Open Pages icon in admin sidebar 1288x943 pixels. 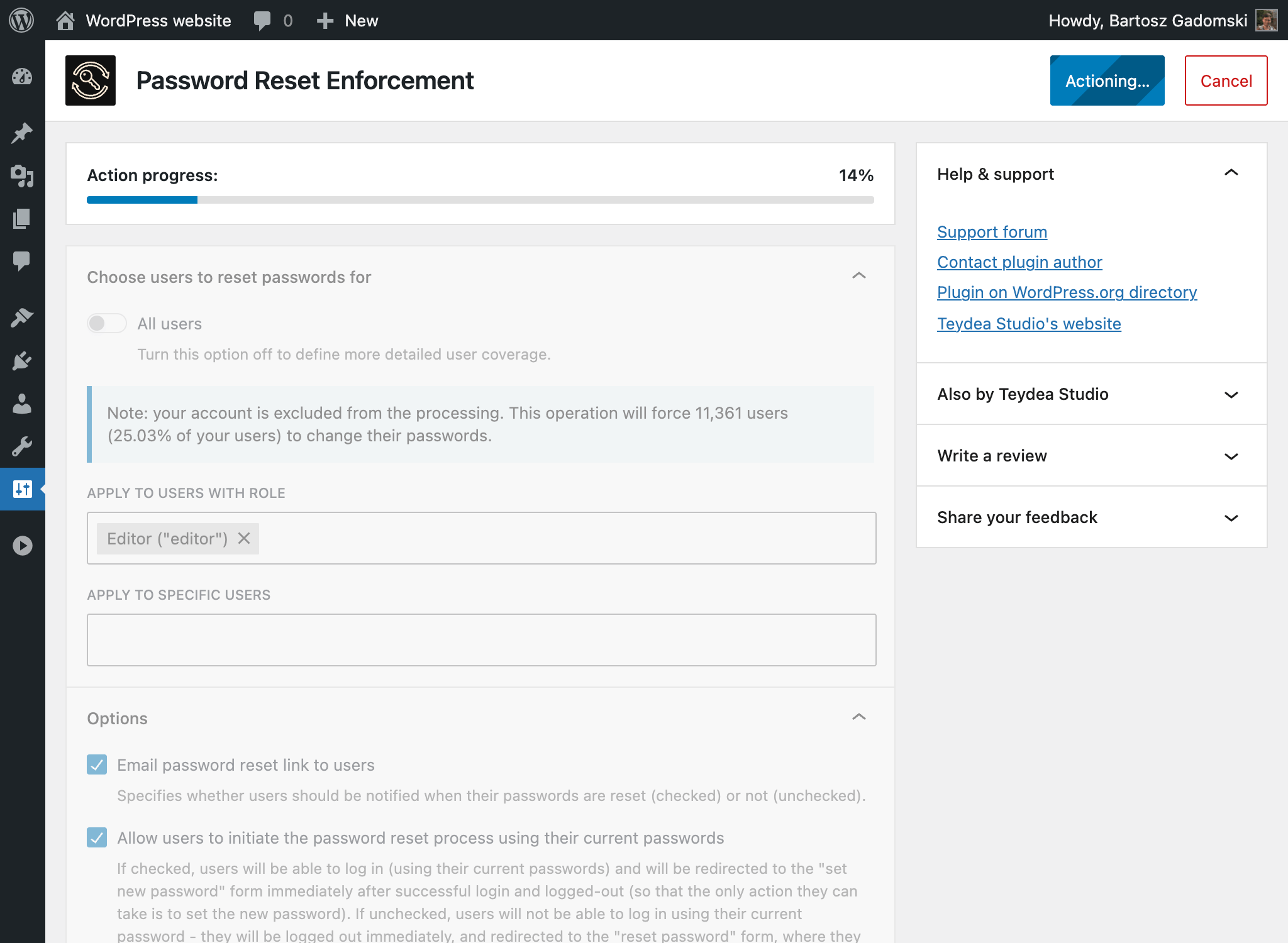(x=22, y=219)
